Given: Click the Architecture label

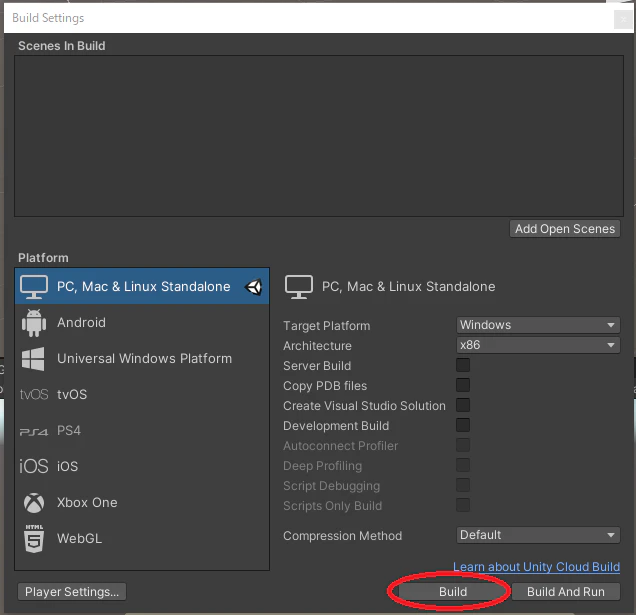Looking at the screenshot, I should (317, 346).
